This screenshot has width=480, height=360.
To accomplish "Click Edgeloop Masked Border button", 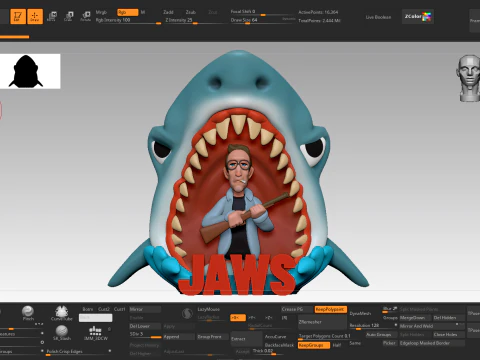I will pos(432,343).
